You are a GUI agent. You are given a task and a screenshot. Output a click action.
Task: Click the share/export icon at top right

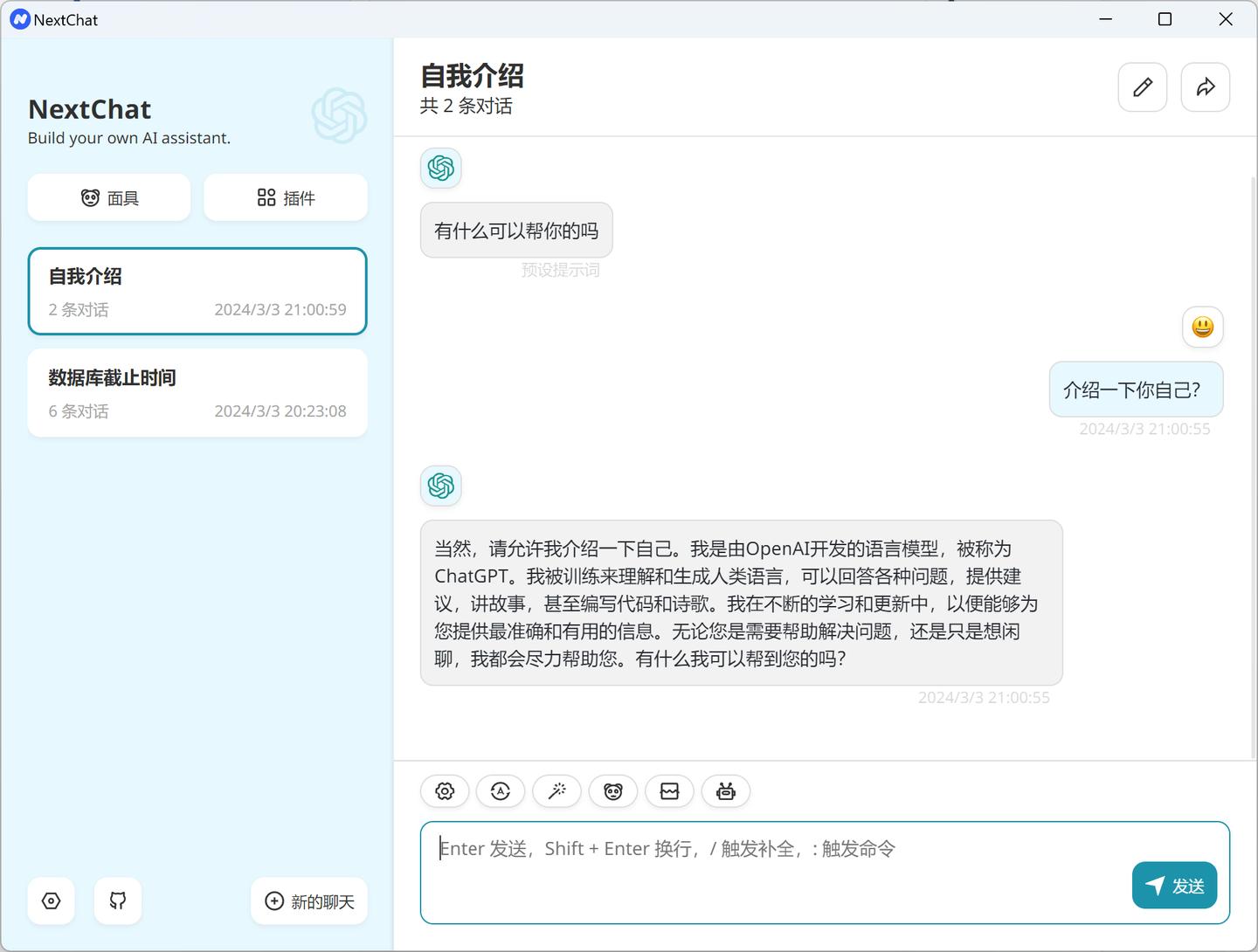tap(1205, 87)
